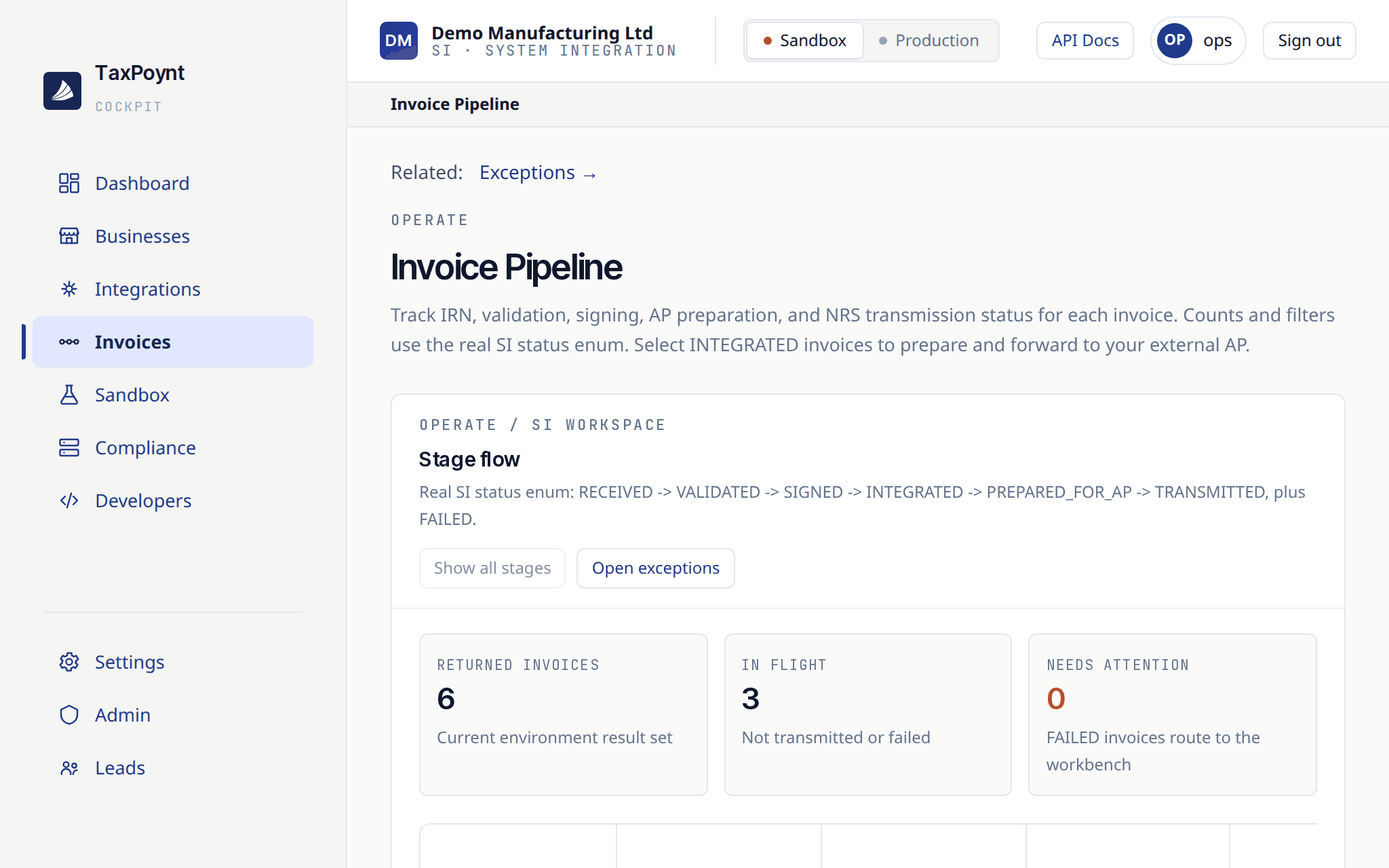Click the Admin shield icon
The width and height of the screenshot is (1389, 868).
pos(69,715)
